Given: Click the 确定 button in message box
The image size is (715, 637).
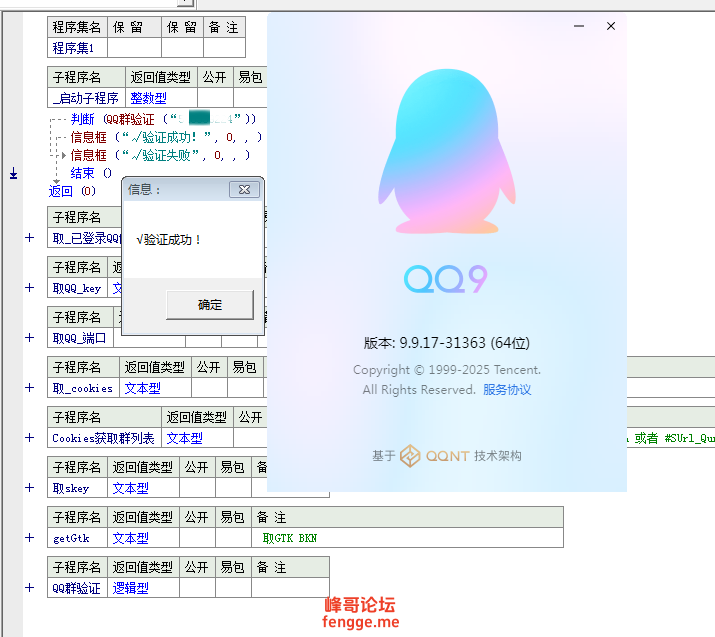Looking at the screenshot, I should pyautogui.click(x=210, y=305).
